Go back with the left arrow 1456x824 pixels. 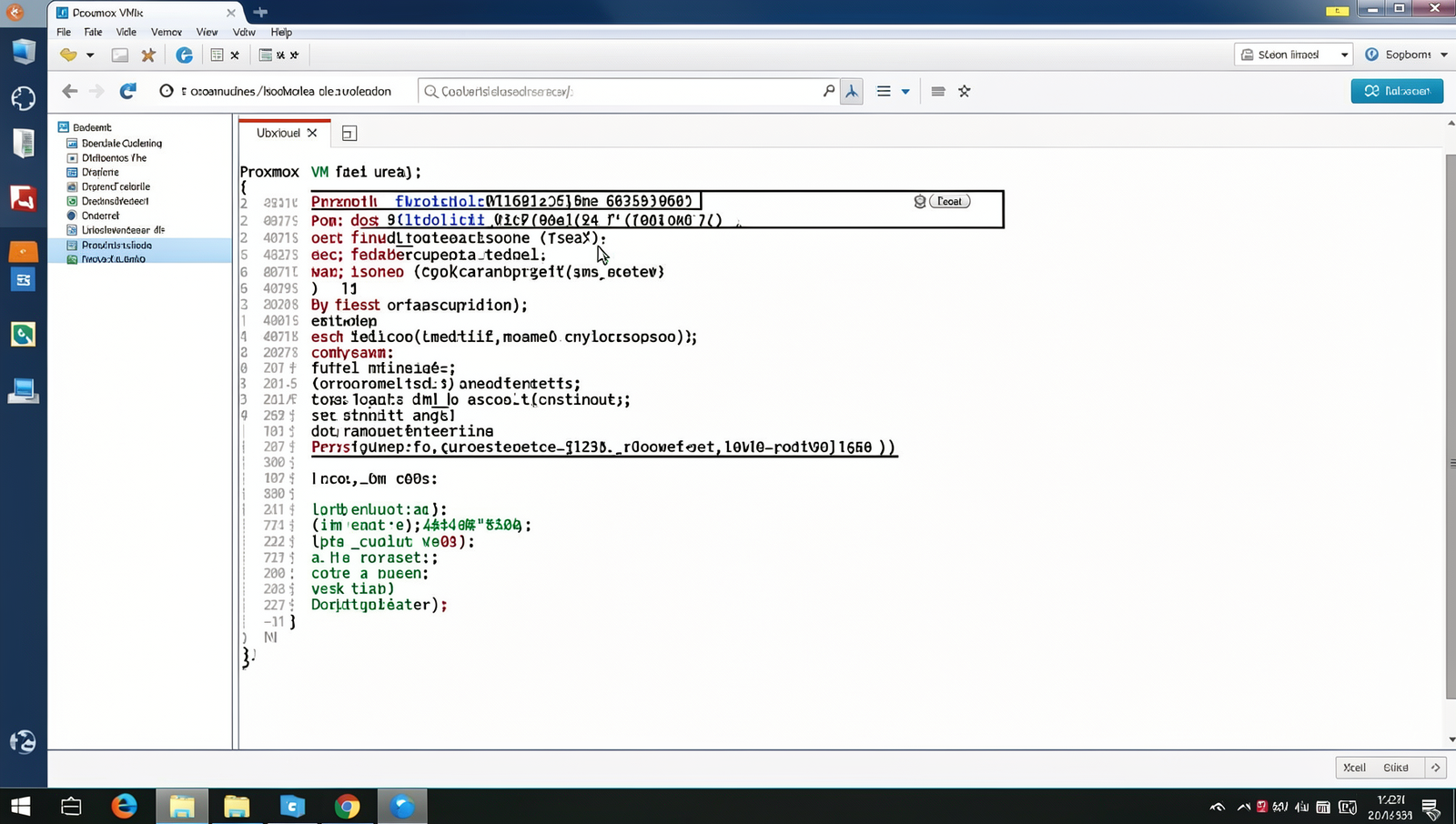pos(70,91)
